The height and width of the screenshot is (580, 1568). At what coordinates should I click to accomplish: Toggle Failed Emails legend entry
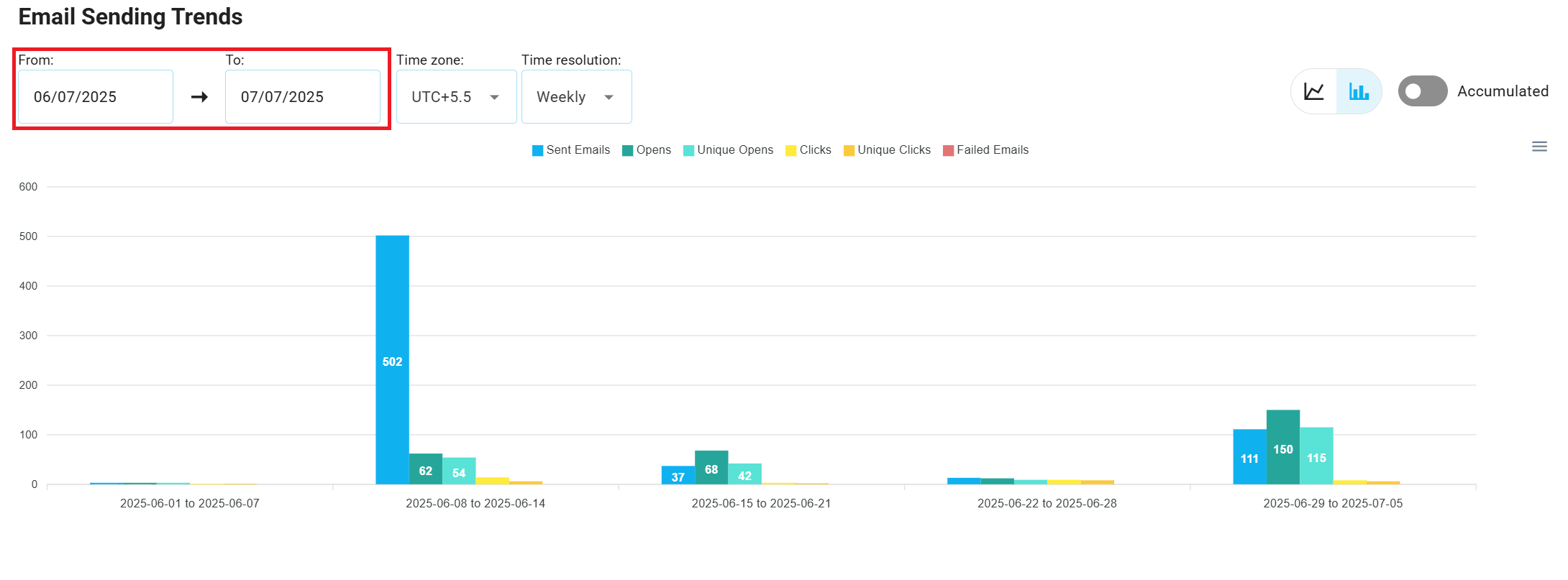pos(985,150)
